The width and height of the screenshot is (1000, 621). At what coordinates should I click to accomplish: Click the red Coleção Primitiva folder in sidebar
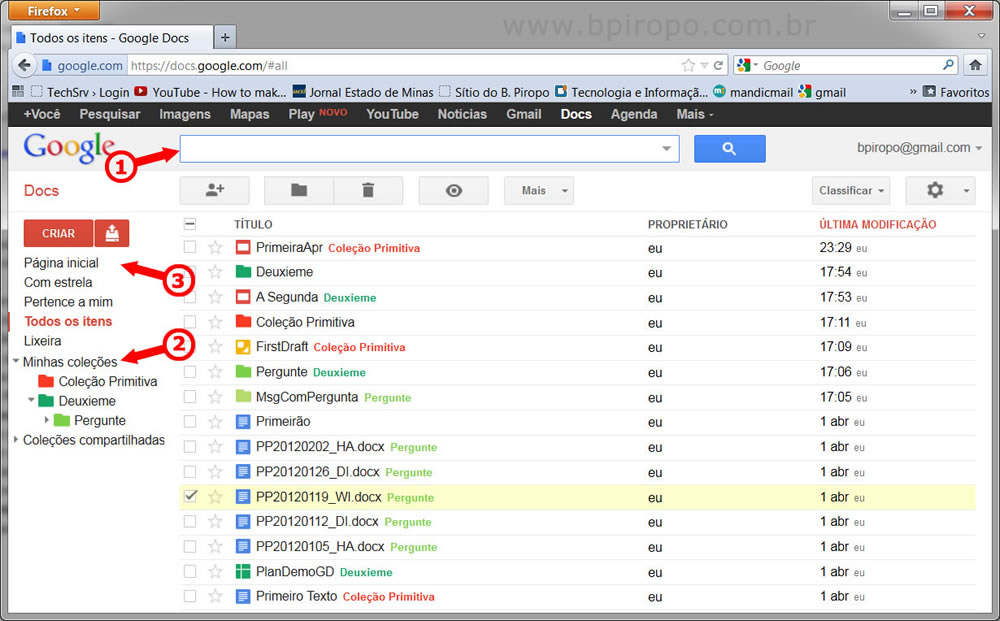click(x=46, y=381)
